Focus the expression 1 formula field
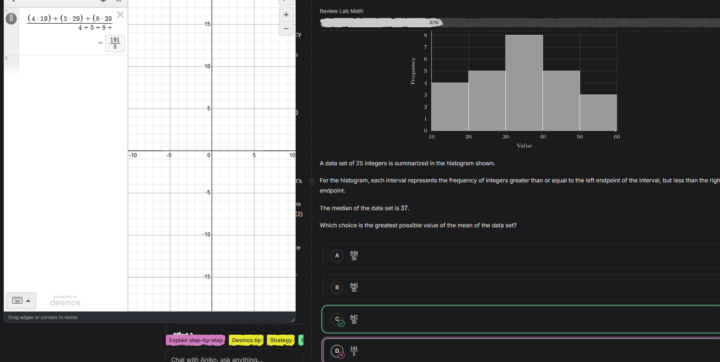Screen dimensions: 720x362 [69, 22]
